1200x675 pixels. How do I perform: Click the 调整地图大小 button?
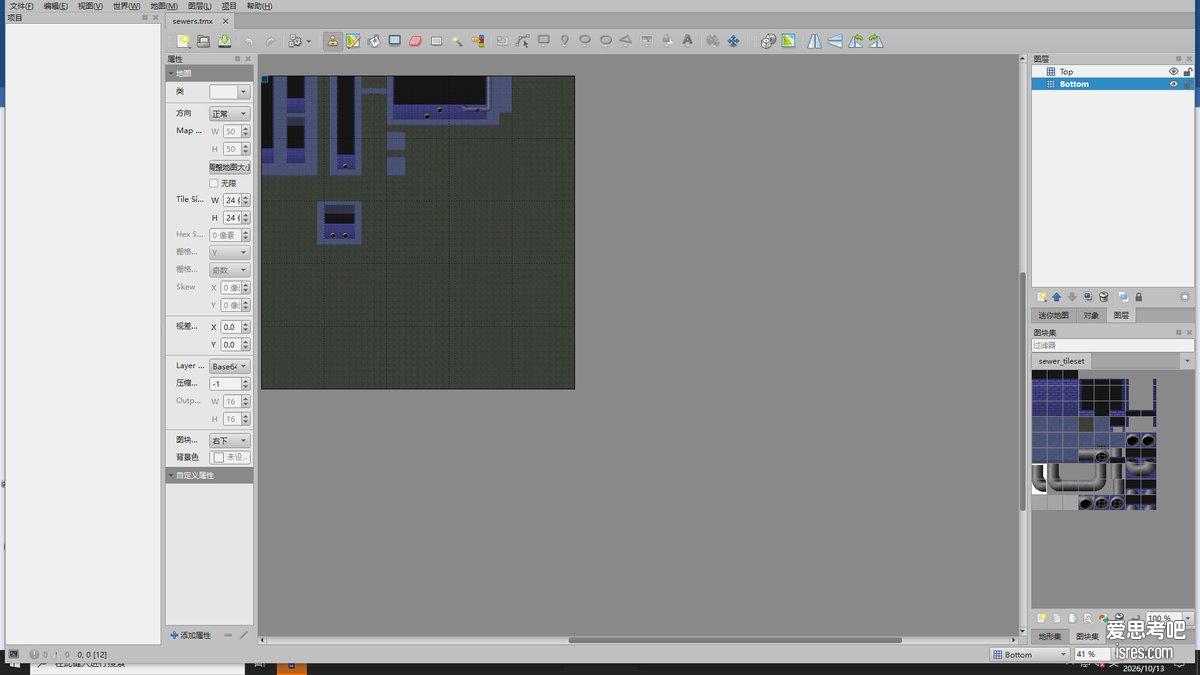pos(229,167)
